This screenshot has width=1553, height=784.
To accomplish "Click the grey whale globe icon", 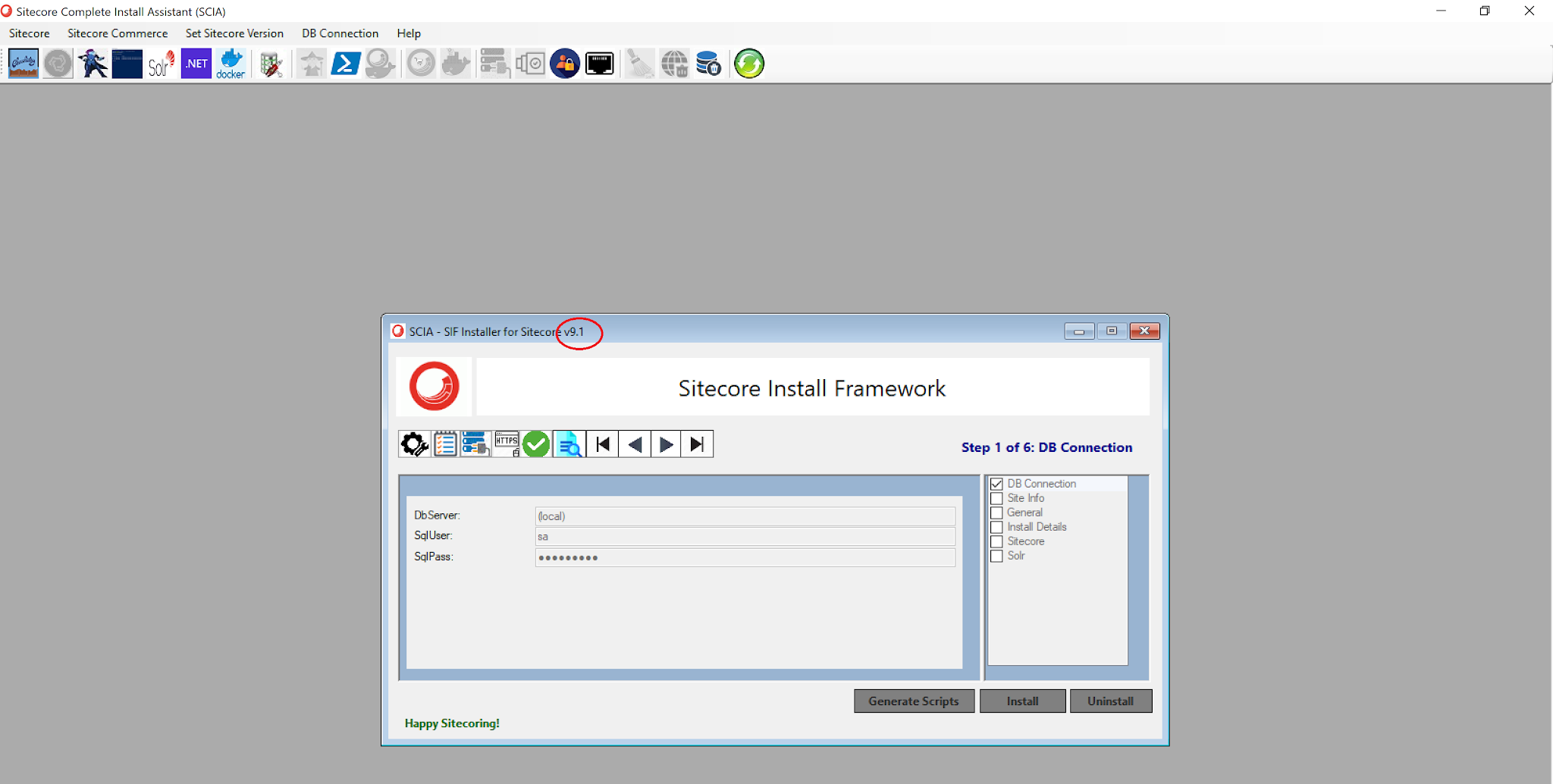I will [x=380, y=64].
